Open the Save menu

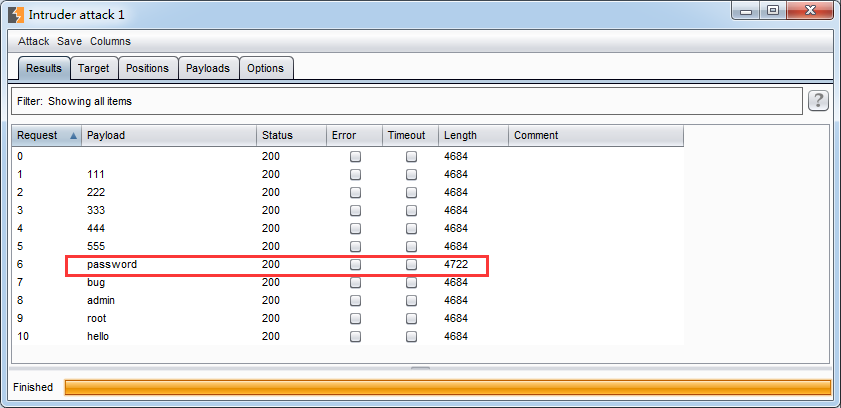coord(69,41)
